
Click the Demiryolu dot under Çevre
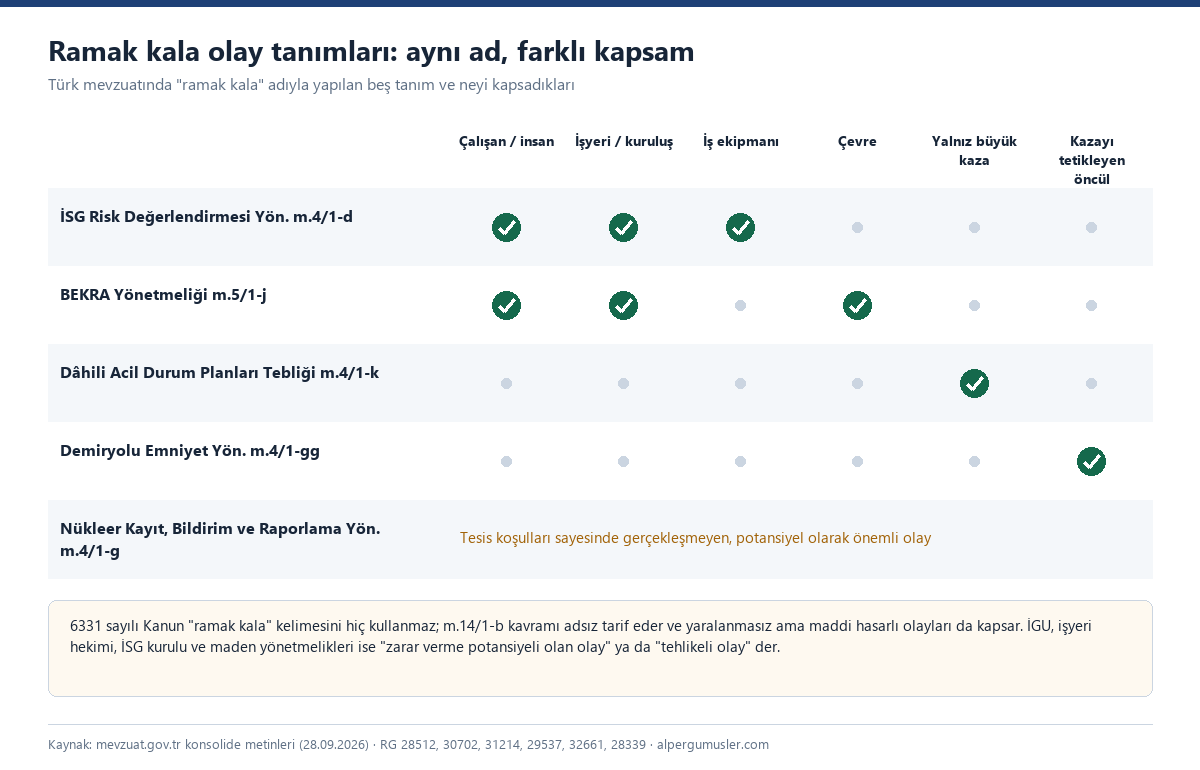point(857,462)
